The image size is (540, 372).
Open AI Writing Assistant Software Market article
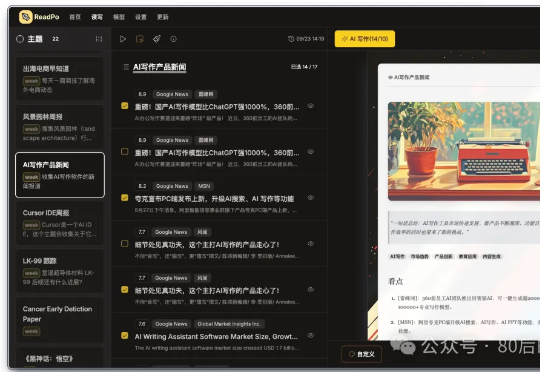[216, 337]
